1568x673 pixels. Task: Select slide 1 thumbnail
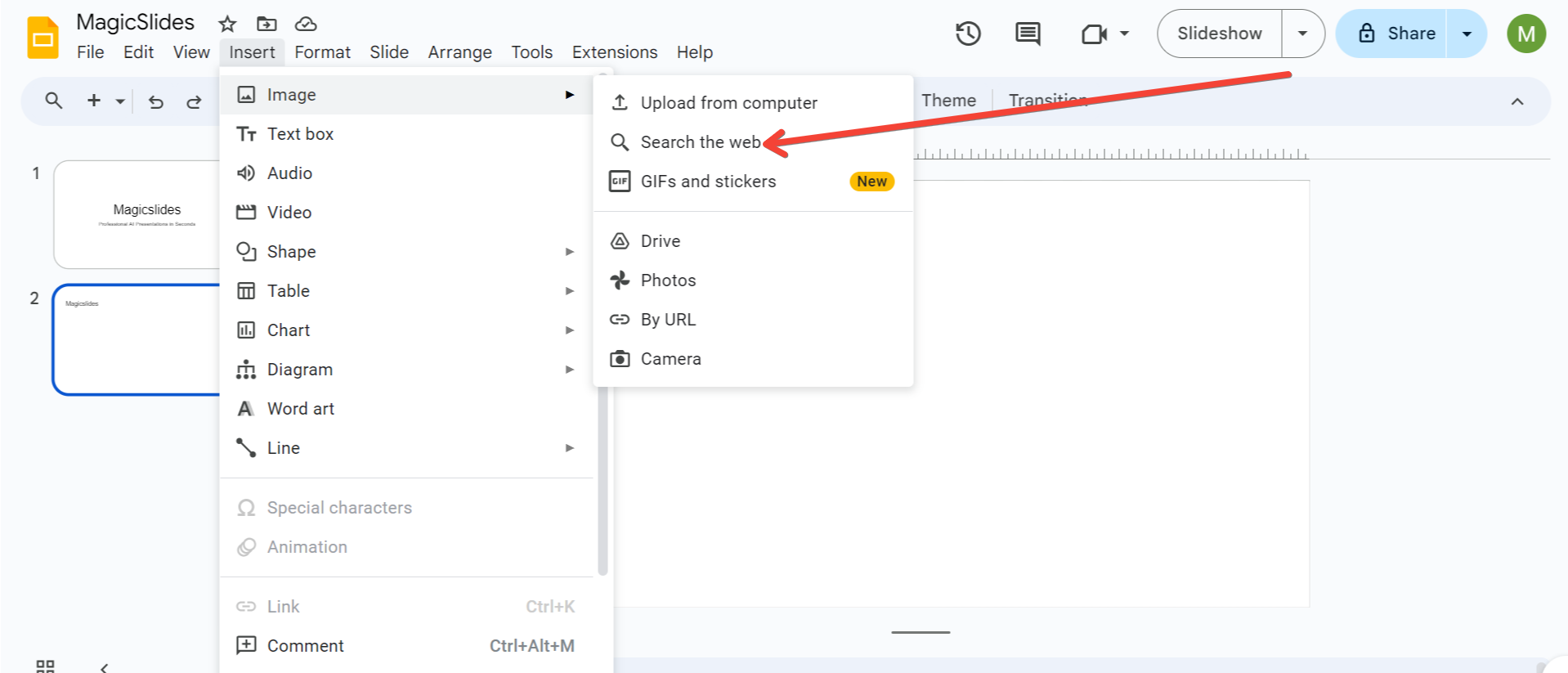[137, 214]
